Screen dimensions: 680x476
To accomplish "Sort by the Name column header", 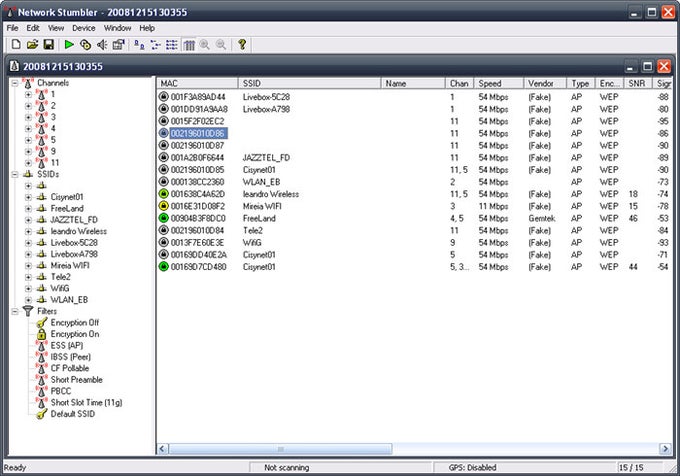I will [x=413, y=83].
